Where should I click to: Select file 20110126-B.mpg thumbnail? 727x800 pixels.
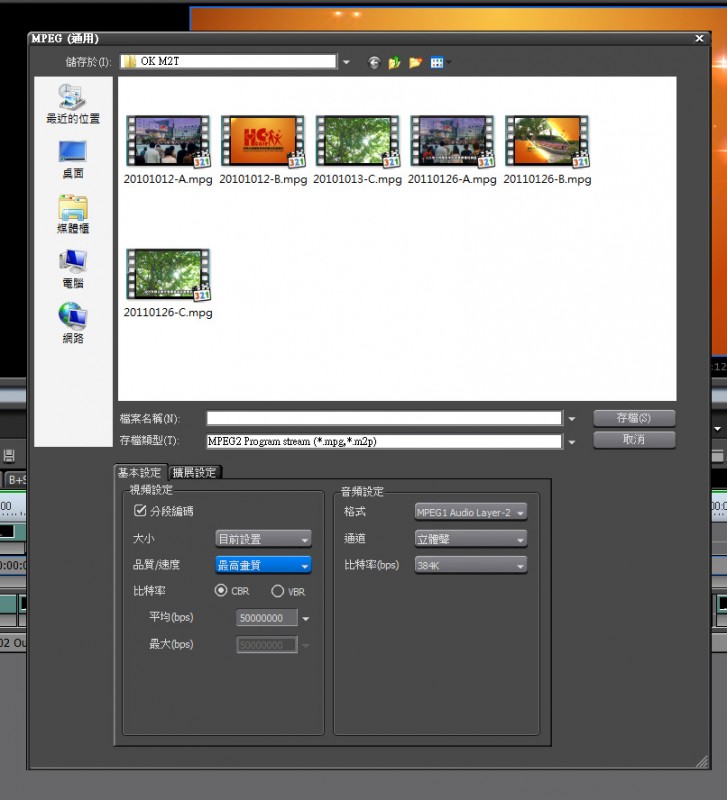click(547, 141)
